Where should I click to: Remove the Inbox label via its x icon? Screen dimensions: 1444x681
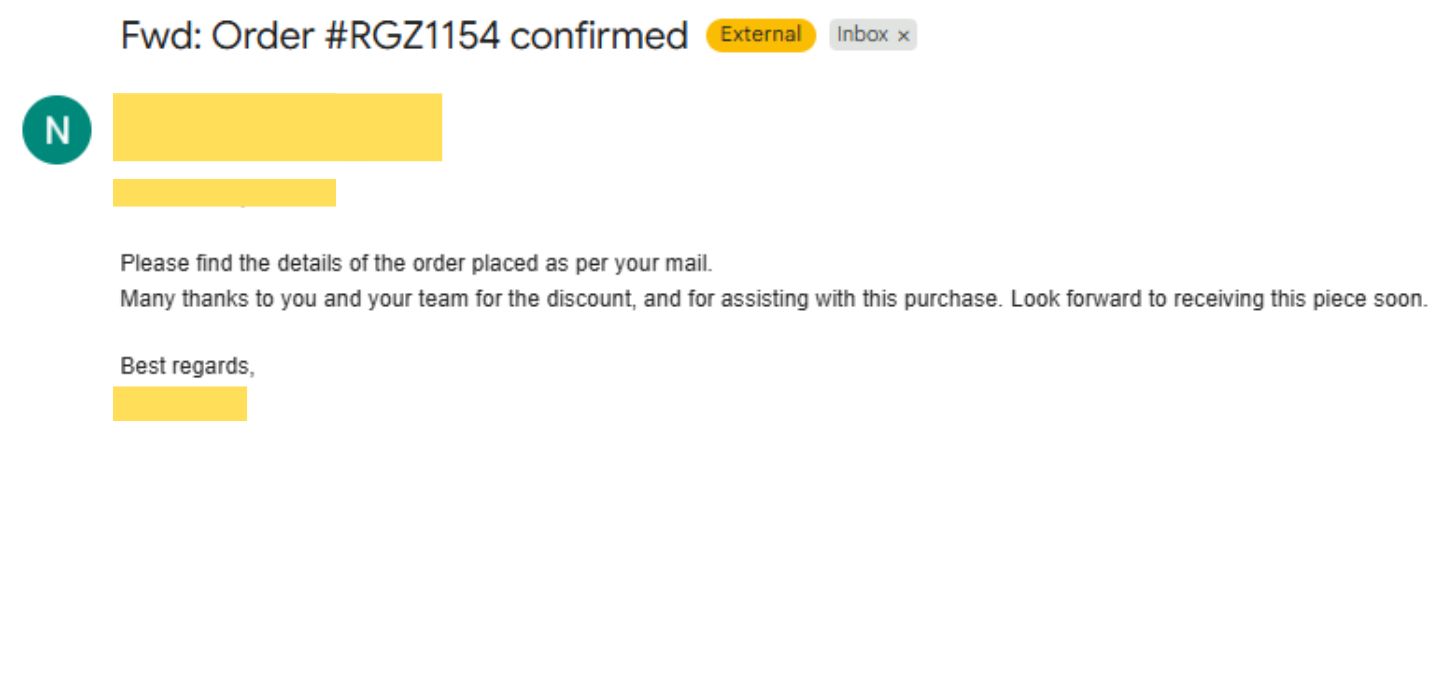pos(903,36)
